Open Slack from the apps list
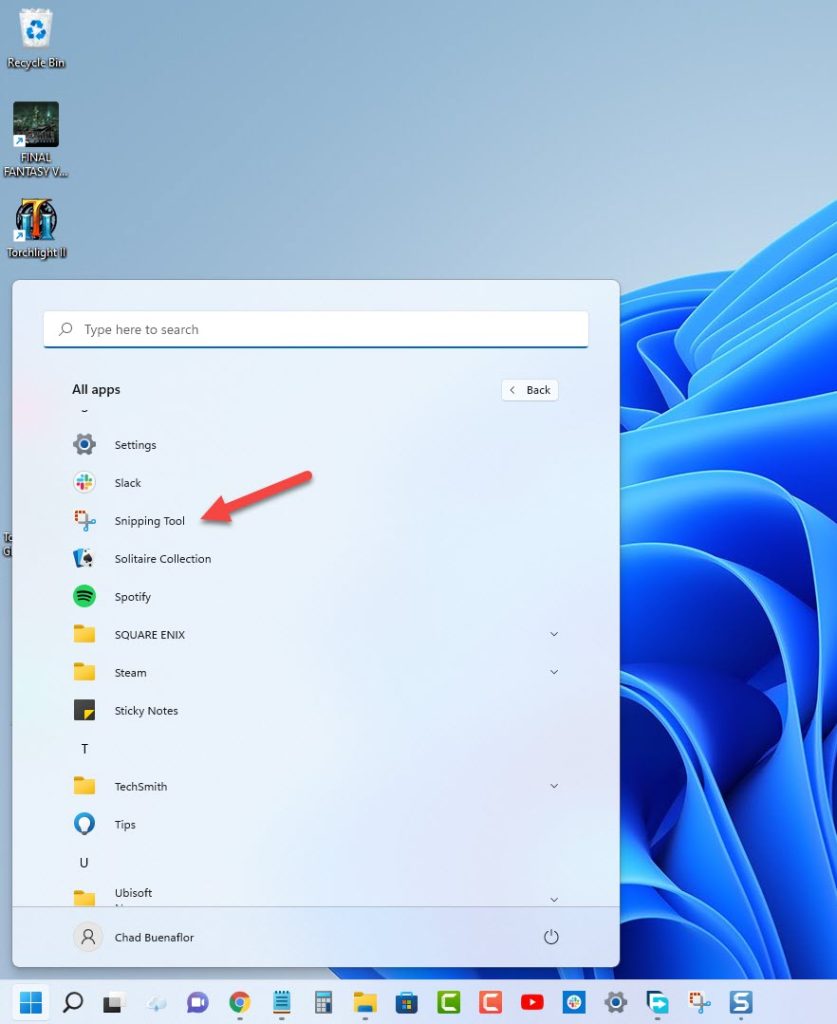This screenshot has width=837, height=1024. point(125,482)
